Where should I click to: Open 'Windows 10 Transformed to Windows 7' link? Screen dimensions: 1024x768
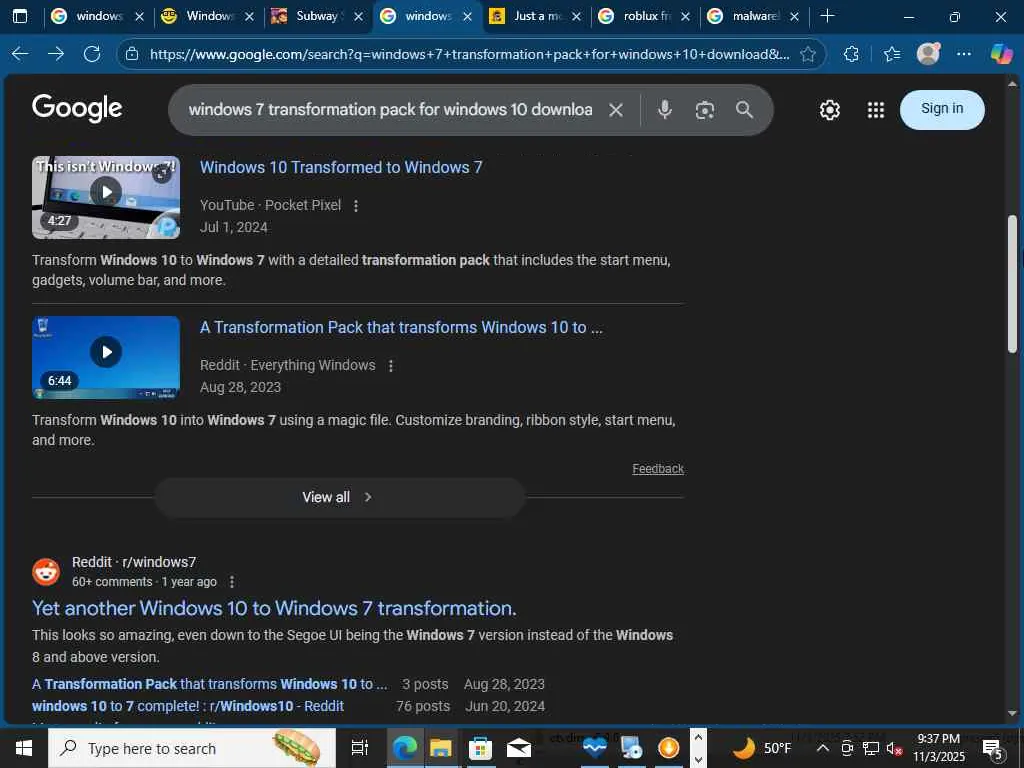(341, 167)
